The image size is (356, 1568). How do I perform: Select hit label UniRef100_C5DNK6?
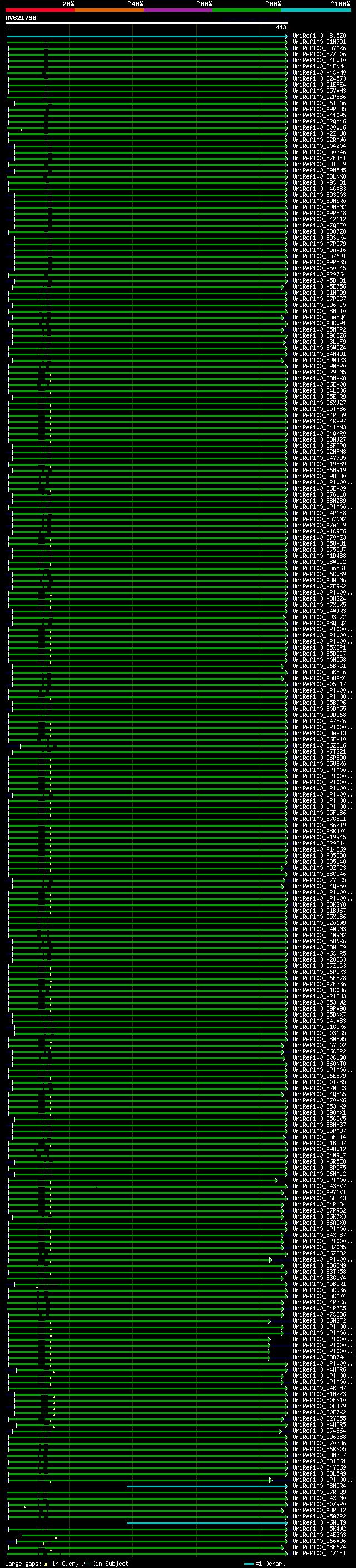(x=319, y=942)
